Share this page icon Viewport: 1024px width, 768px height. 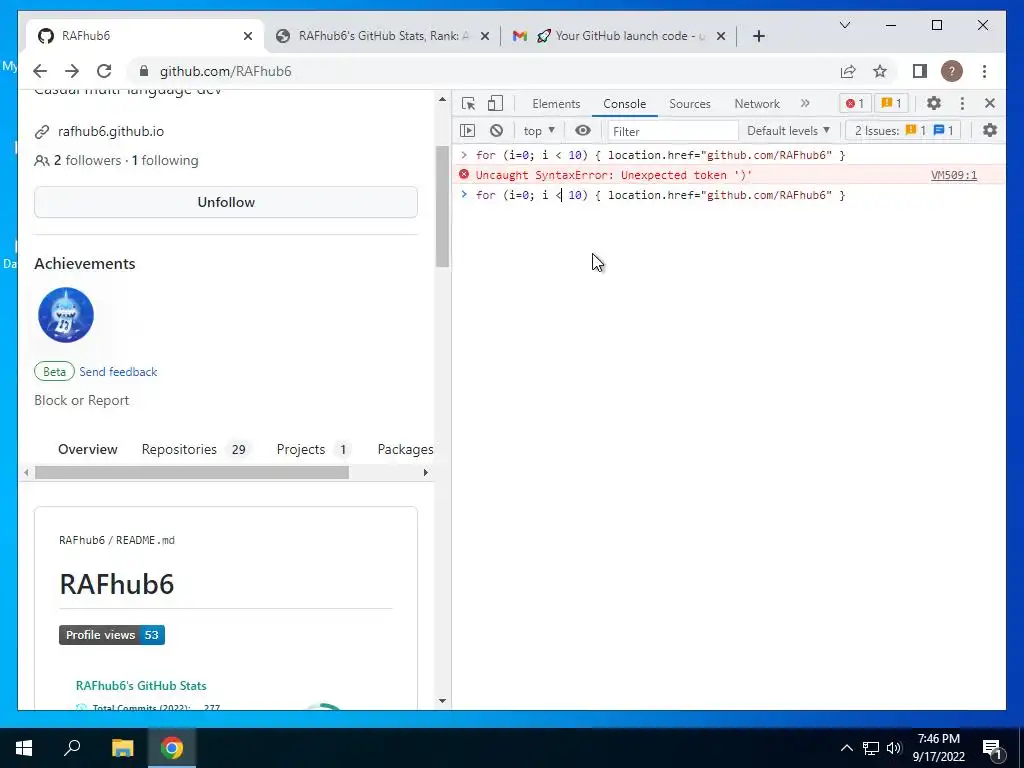tap(848, 71)
